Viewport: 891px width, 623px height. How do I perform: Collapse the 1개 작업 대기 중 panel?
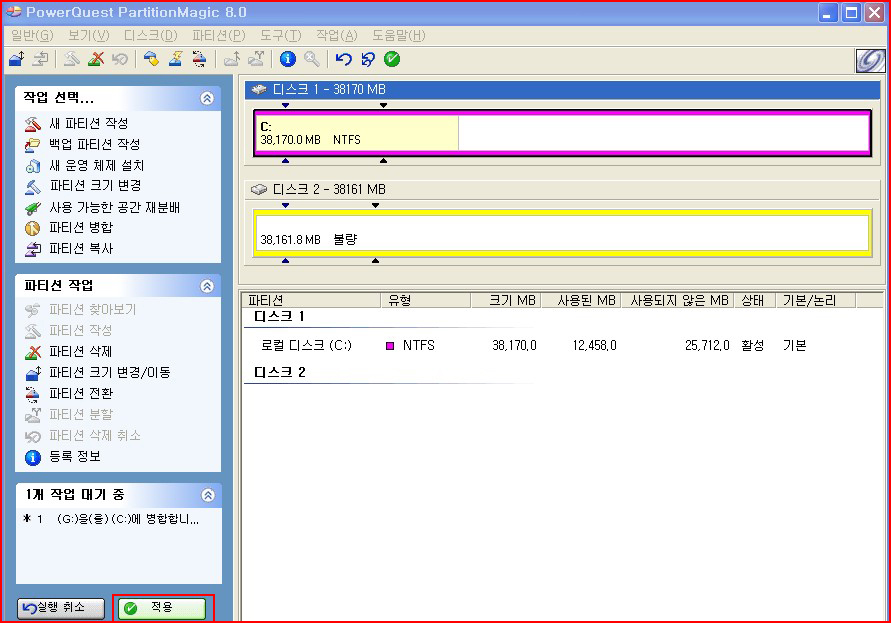[207, 495]
